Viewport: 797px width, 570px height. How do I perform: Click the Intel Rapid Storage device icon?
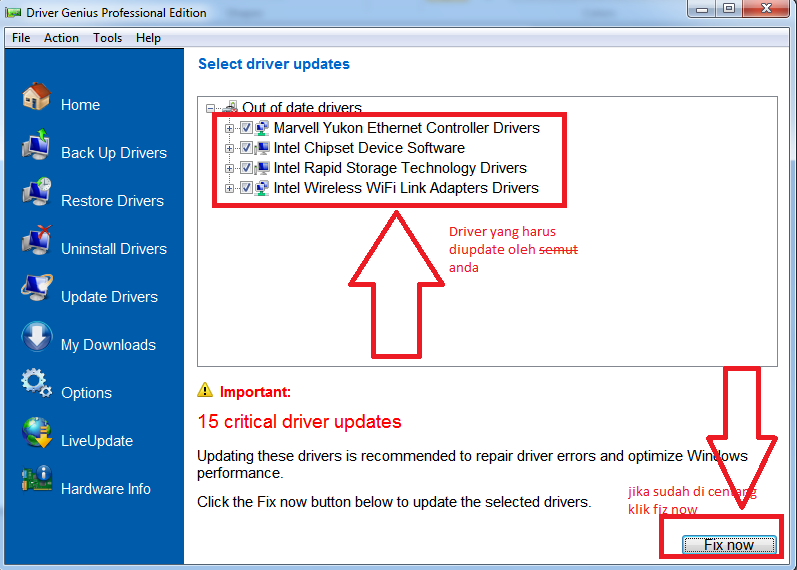(262, 168)
